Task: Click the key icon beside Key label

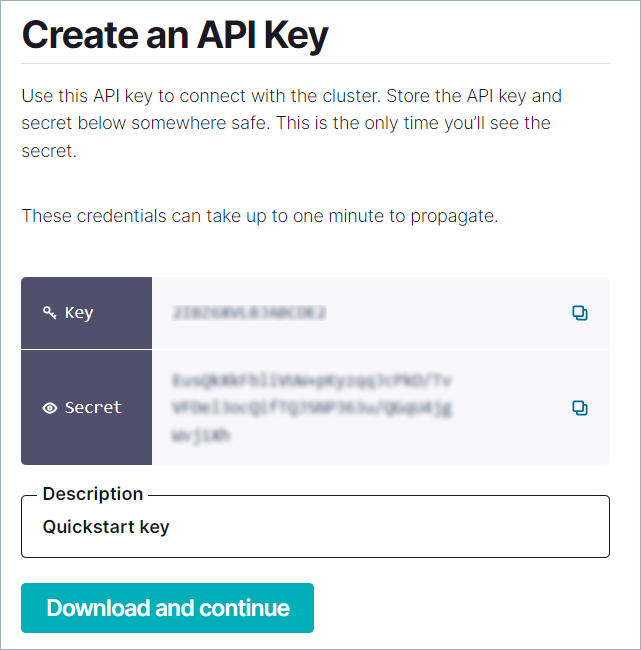Action: pos(50,313)
